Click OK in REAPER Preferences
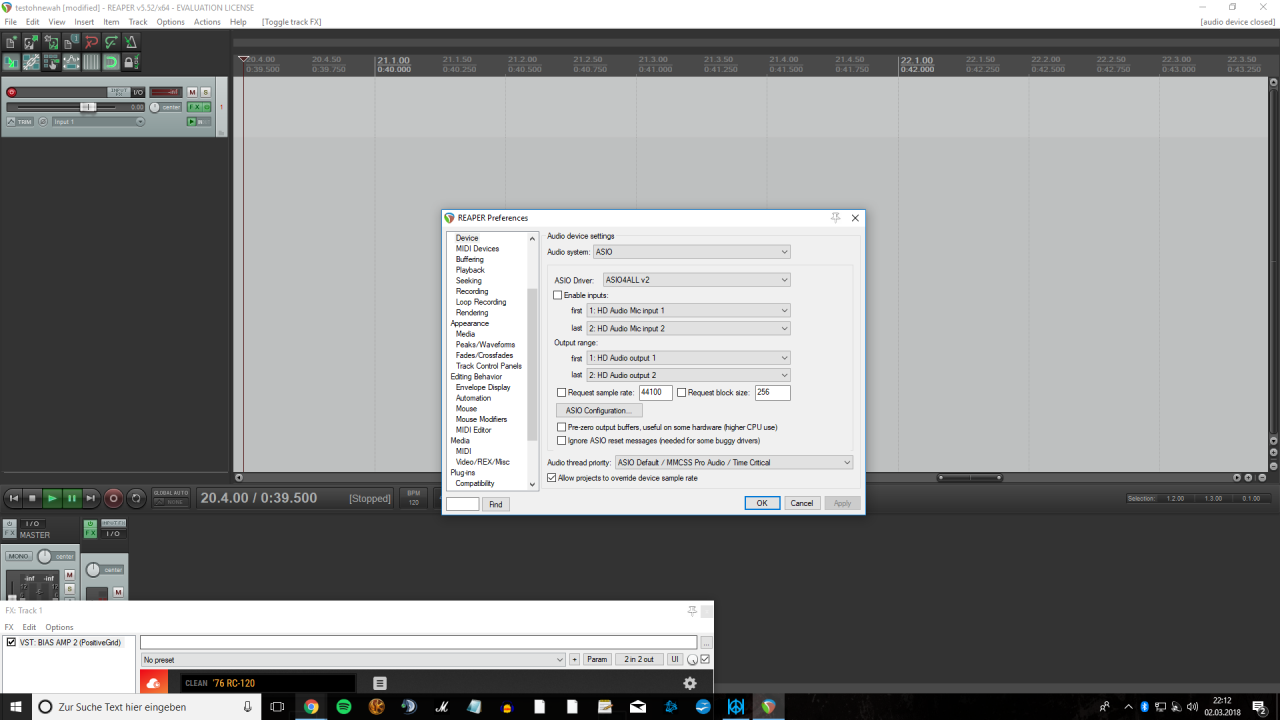 [761, 503]
